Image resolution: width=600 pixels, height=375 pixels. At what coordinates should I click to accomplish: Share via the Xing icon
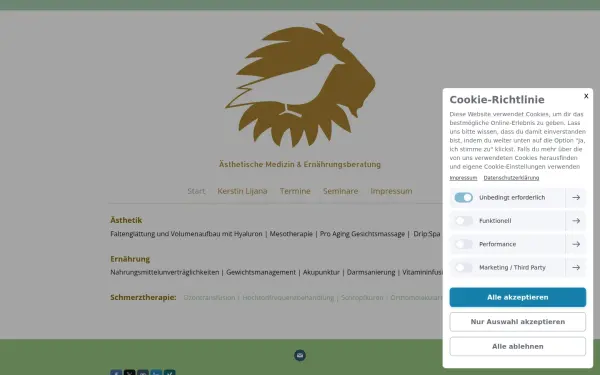click(x=170, y=373)
